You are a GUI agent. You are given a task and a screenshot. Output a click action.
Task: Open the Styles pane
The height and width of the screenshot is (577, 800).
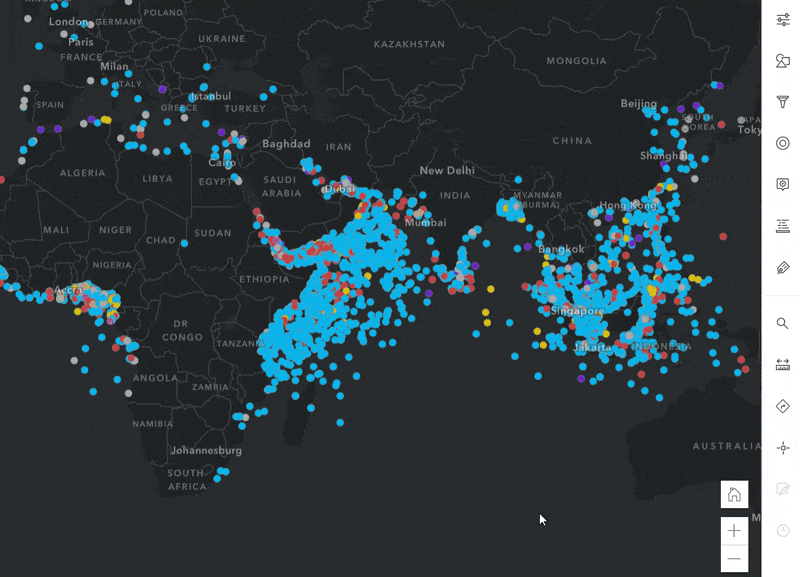pyautogui.click(x=783, y=61)
